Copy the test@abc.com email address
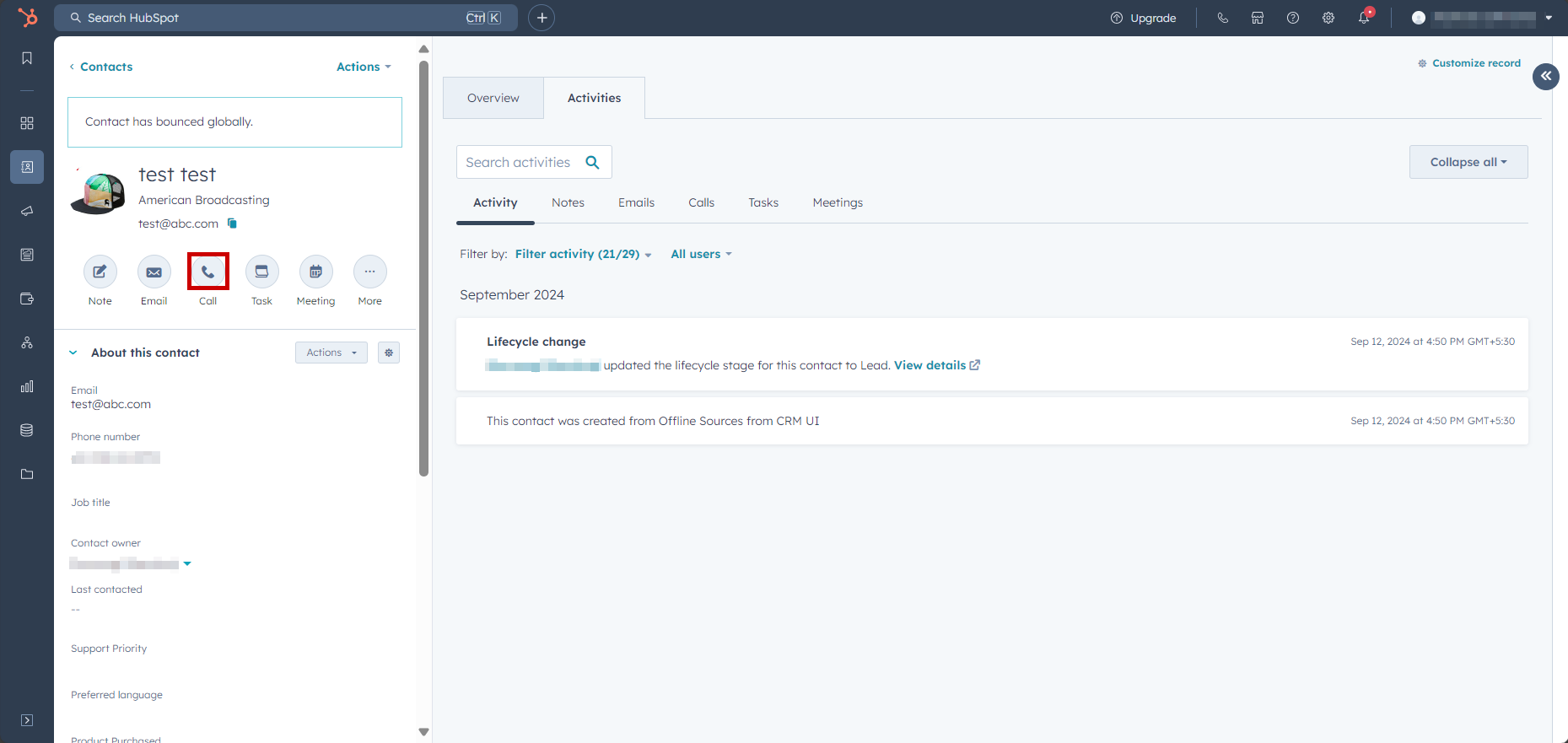 click(232, 223)
